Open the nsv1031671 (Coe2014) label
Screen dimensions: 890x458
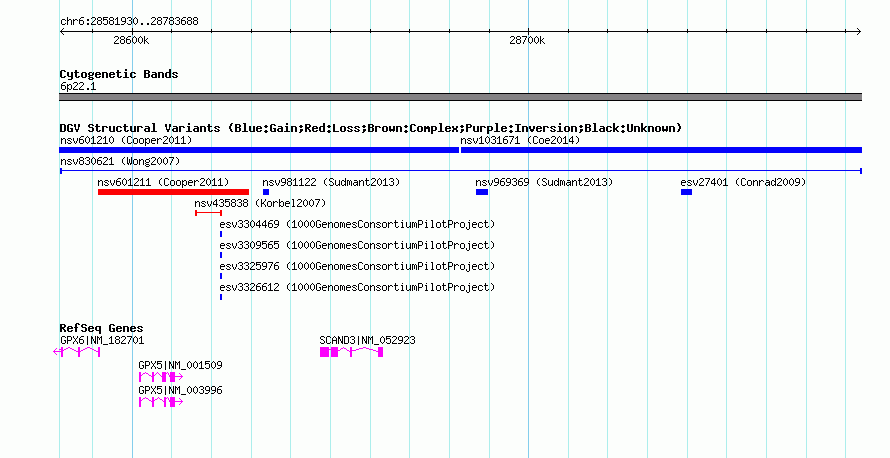pyautogui.click(x=520, y=140)
